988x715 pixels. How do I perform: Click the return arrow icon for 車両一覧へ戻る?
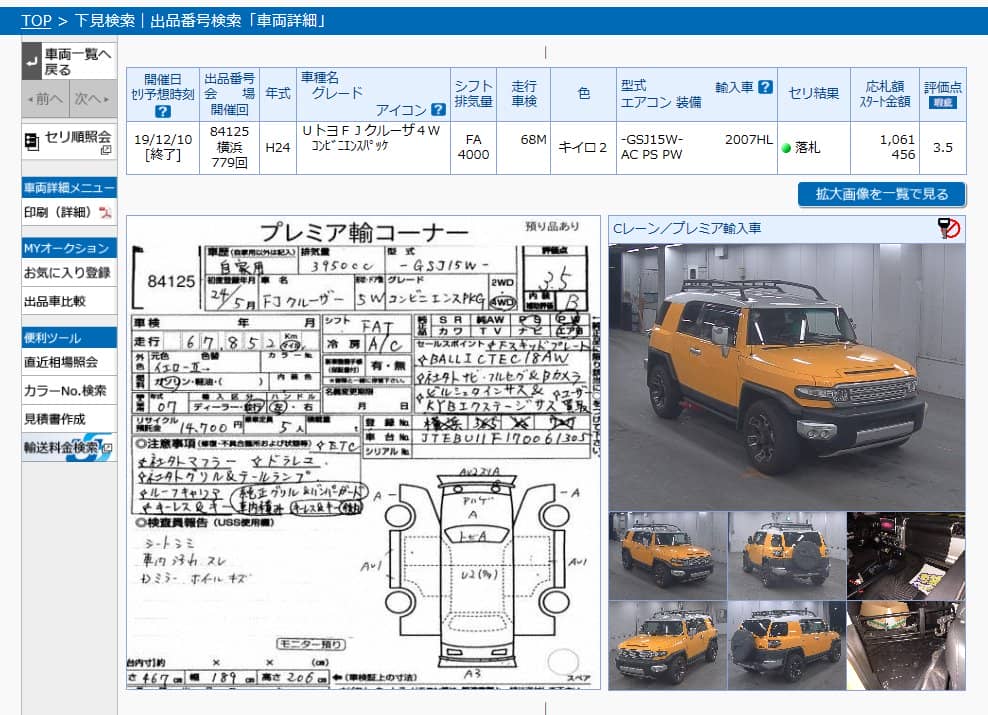(x=32, y=62)
